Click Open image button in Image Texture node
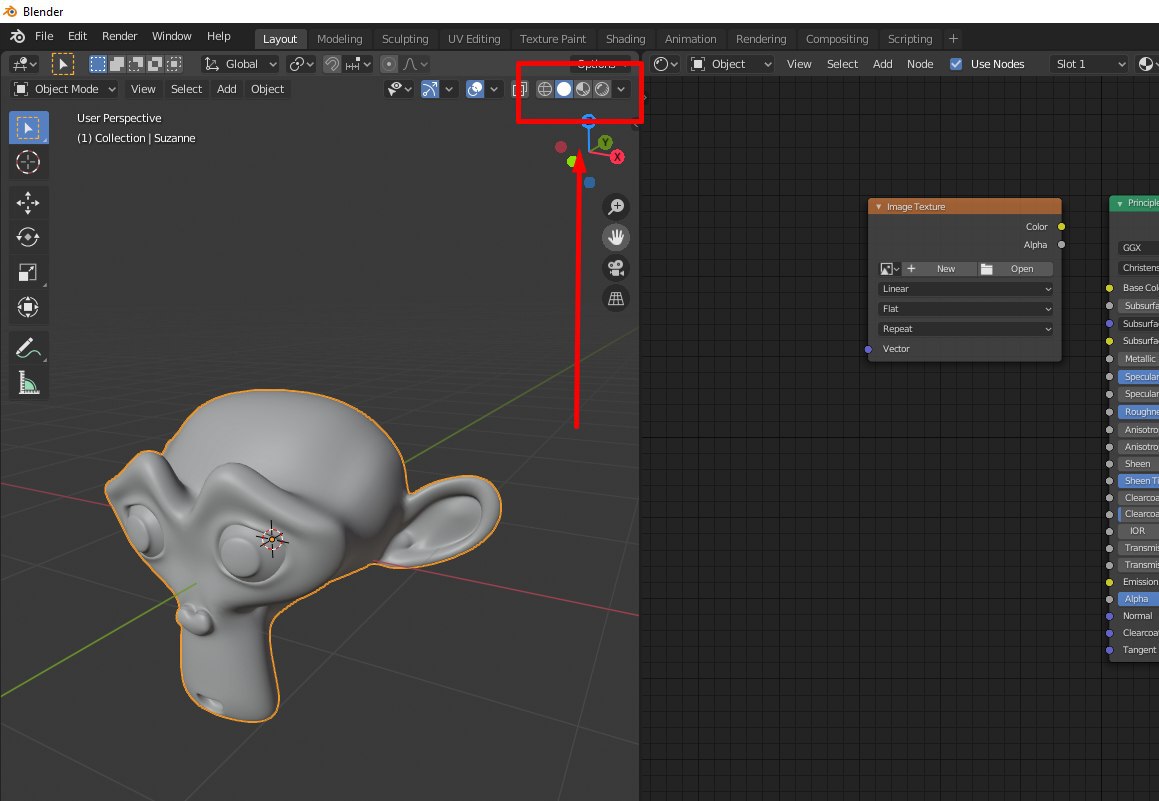 [x=1016, y=269]
